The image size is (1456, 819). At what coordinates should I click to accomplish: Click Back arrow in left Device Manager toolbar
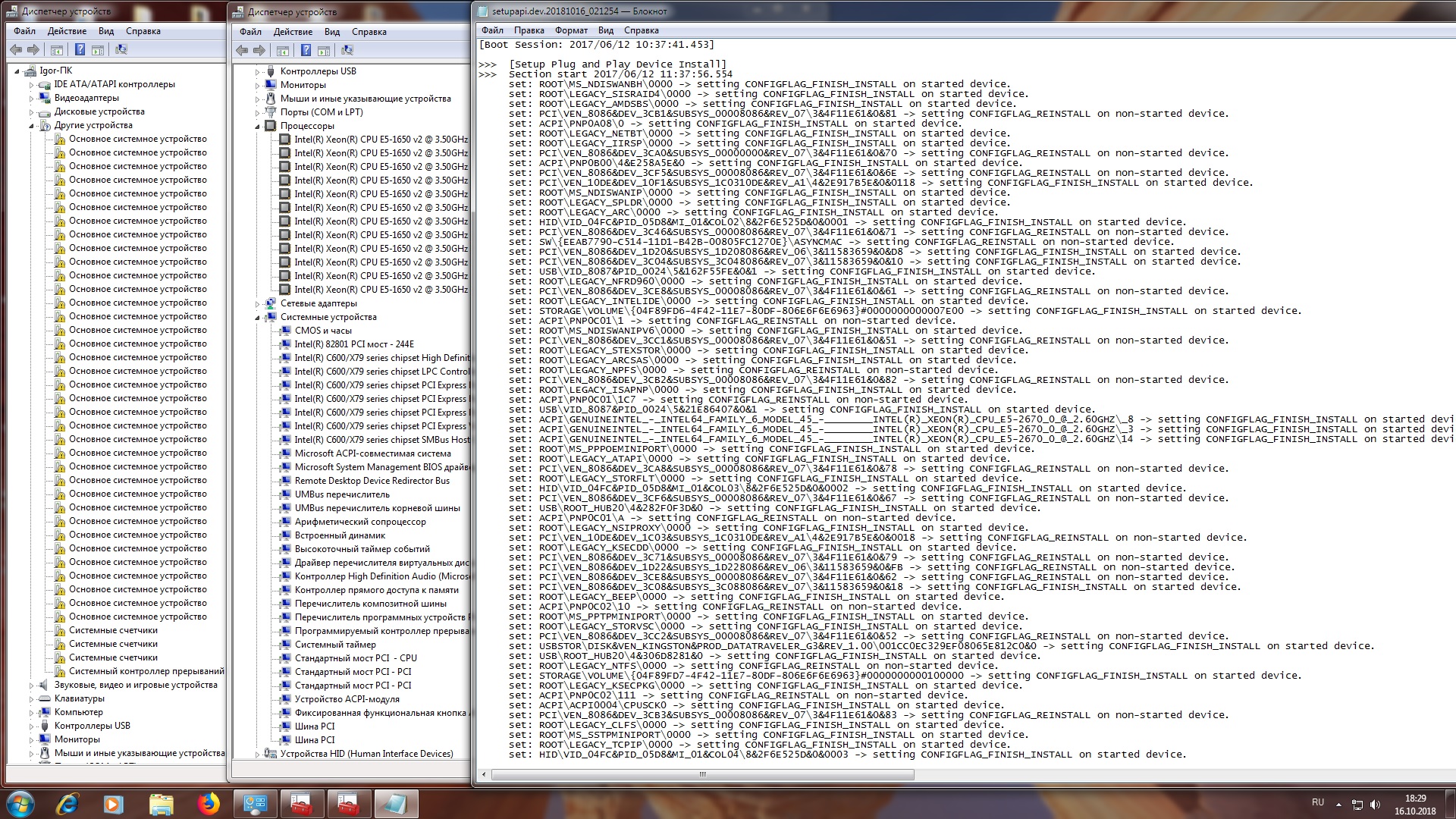(x=16, y=50)
